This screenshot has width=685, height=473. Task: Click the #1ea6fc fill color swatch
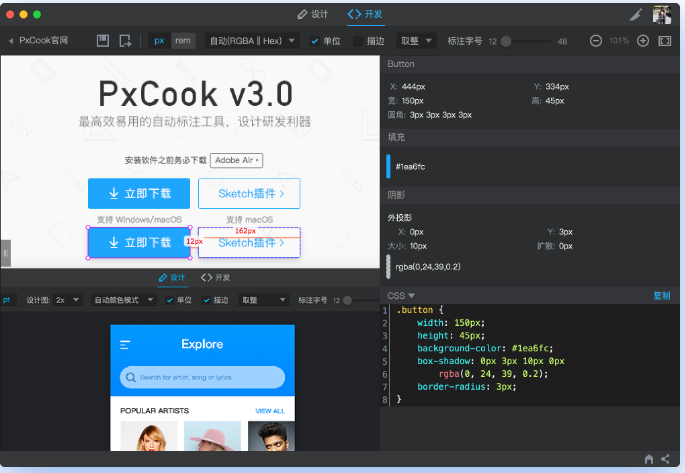click(x=388, y=166)
